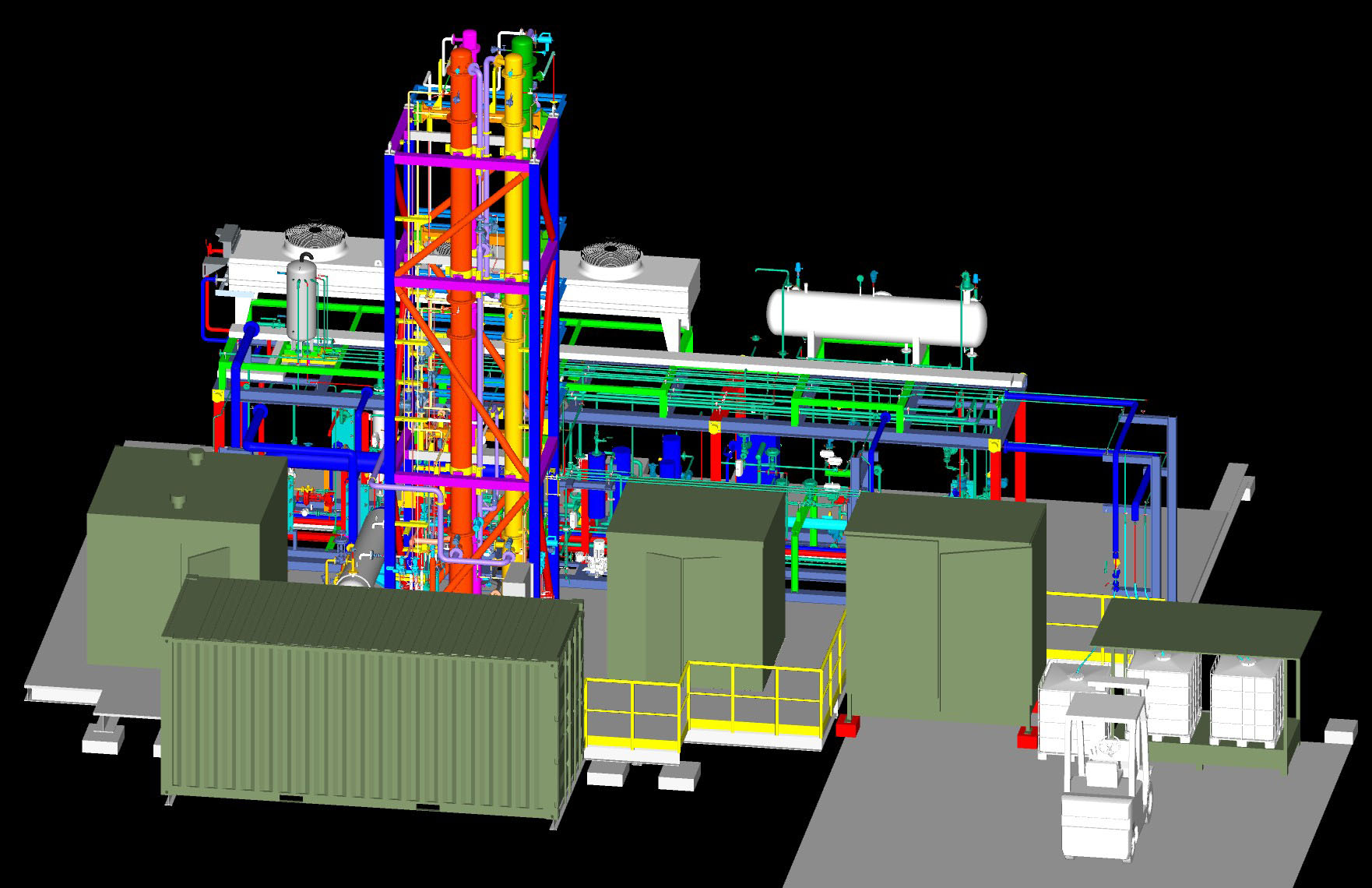Pick the right air cooler fan
The width and height of the screenshot is (1372, 888).
click(610, 259)
